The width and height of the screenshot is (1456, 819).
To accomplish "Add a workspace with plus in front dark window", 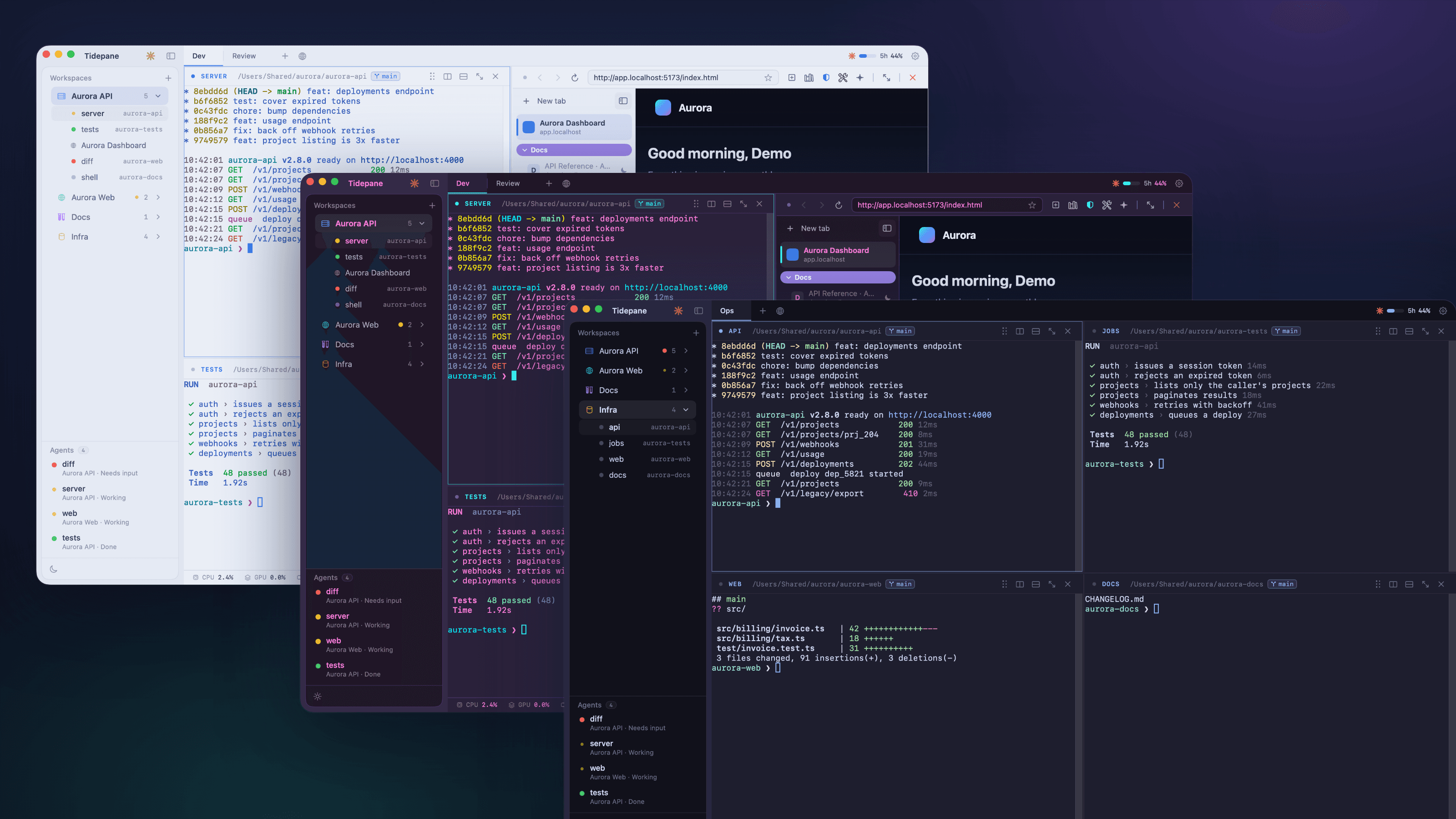I will pos(696,333).
